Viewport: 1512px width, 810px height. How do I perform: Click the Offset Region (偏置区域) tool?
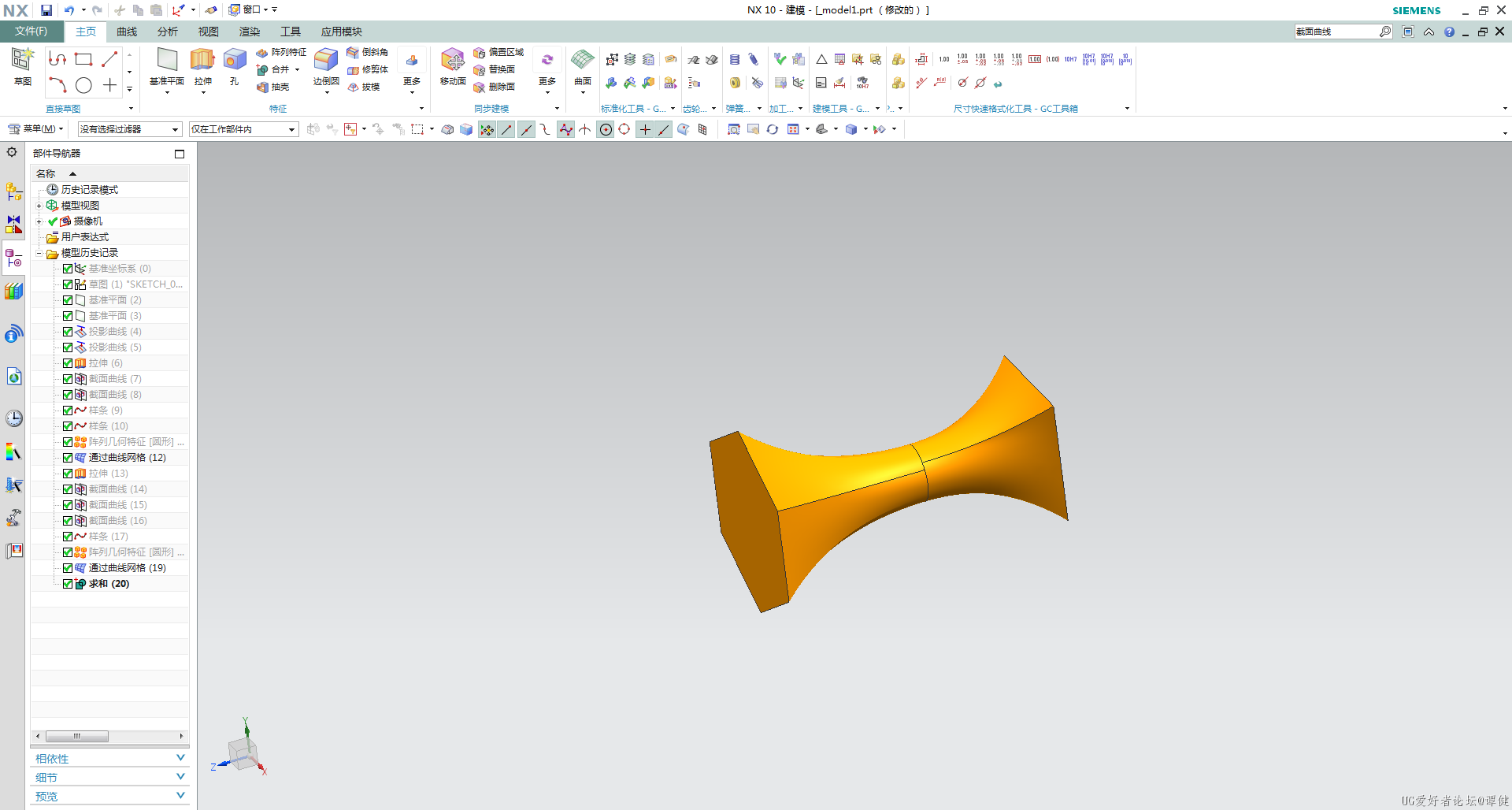[498, 52]
